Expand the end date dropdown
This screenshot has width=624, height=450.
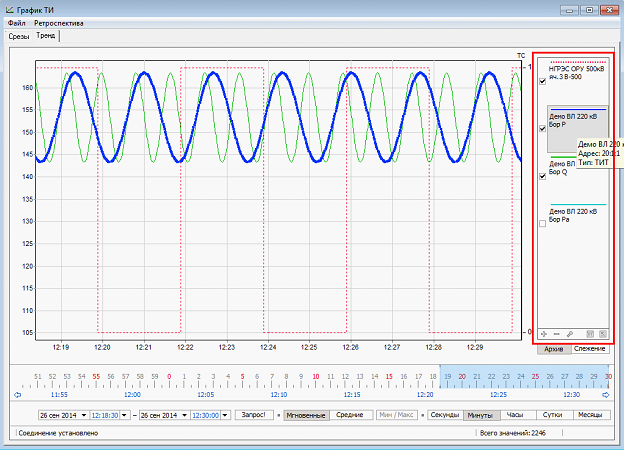pyautogui.click(x=183, y=414)
